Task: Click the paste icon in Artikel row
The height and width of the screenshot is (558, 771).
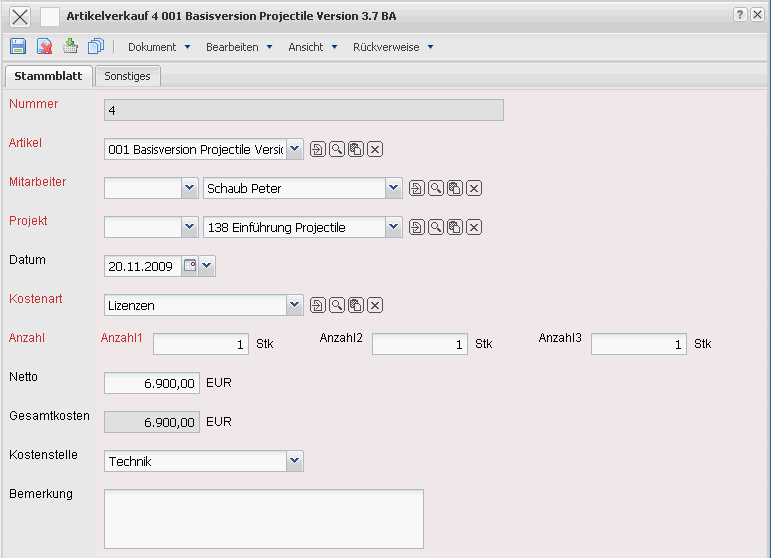Action: (x=356, y=149)
